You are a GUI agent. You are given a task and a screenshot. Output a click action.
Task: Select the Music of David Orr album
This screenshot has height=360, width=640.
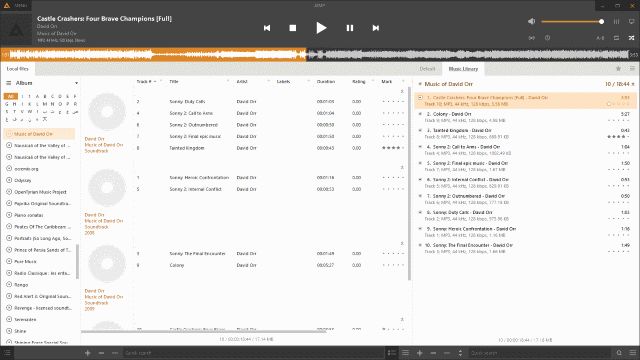(39, 134)
